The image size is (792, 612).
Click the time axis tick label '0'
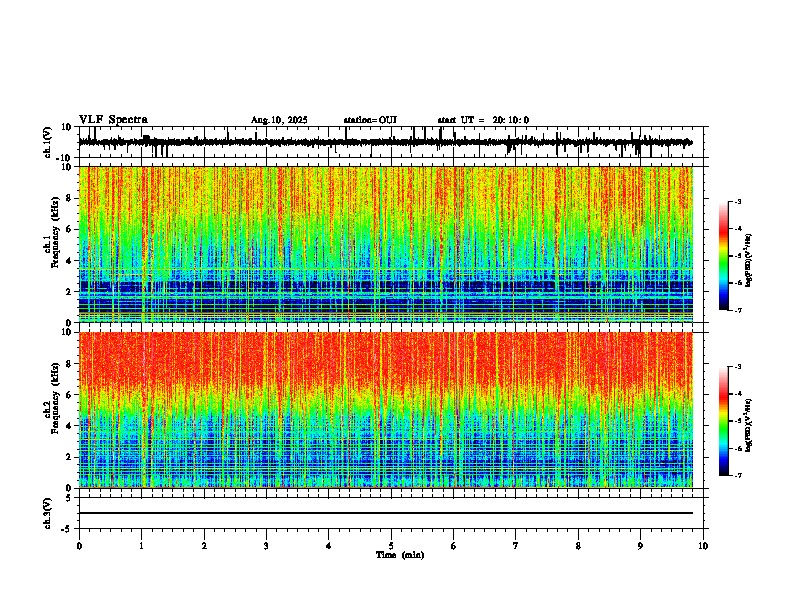point(79,546)
